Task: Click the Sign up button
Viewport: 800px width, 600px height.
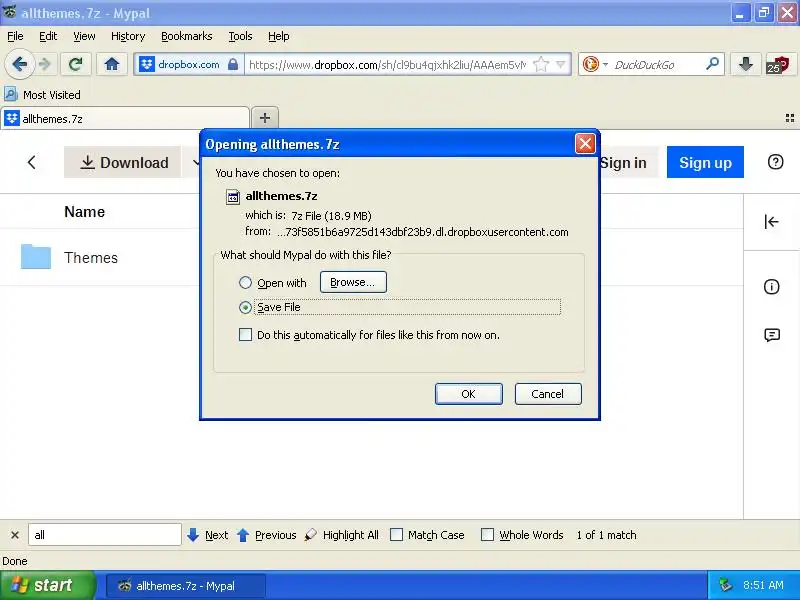Action: coord(705,162)
